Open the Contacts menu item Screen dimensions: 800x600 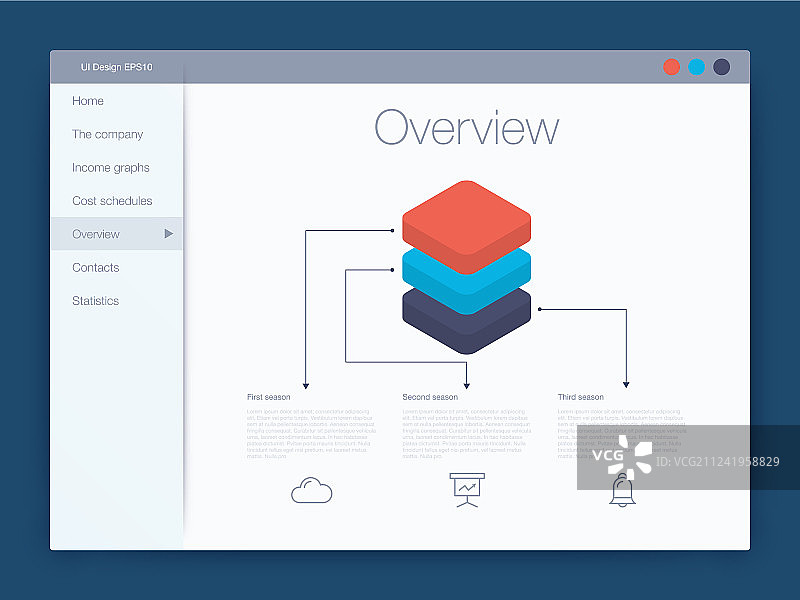point(95,268)
